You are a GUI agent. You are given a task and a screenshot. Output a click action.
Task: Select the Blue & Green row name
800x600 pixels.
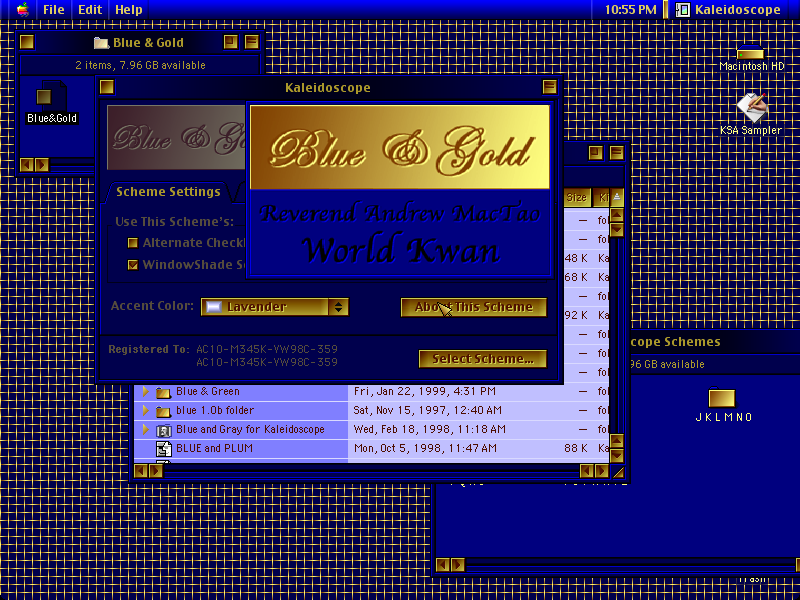[x=208, y=391]
